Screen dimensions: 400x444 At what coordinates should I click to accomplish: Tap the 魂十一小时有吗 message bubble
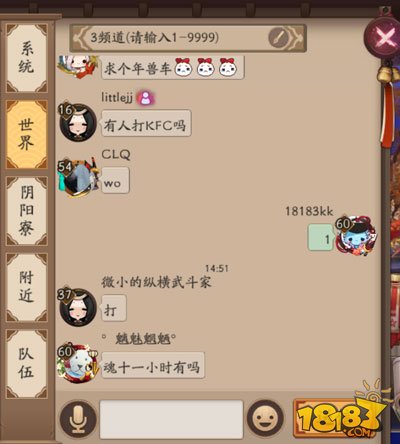point(153,365)
